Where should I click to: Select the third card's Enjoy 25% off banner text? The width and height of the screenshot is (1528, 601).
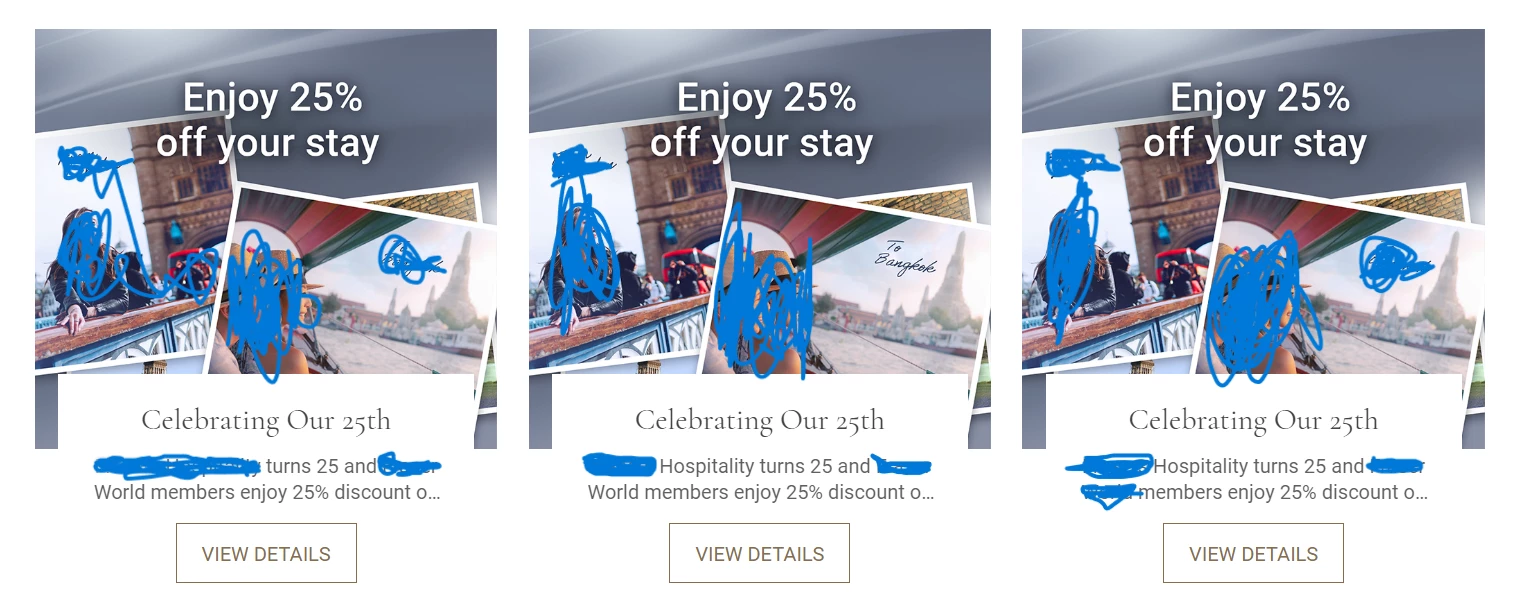[x=1255, y=120]
